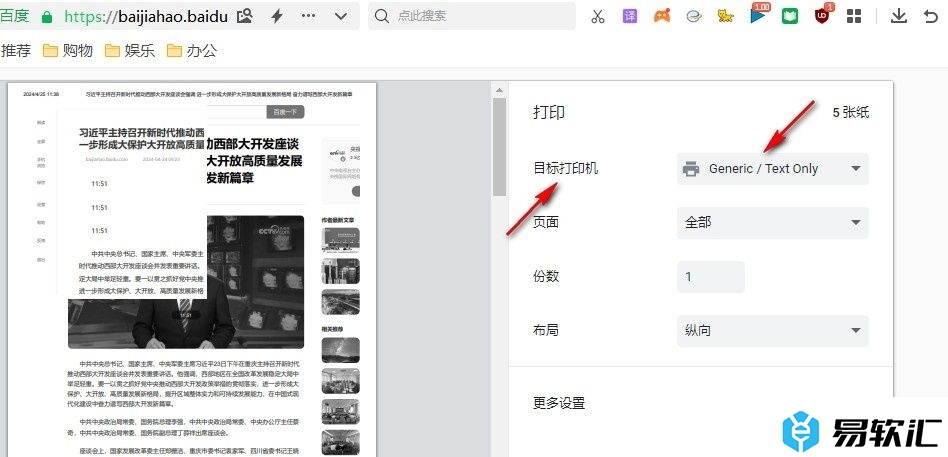
Task: Click the 份数 copies input field
Action: [710, 277]
